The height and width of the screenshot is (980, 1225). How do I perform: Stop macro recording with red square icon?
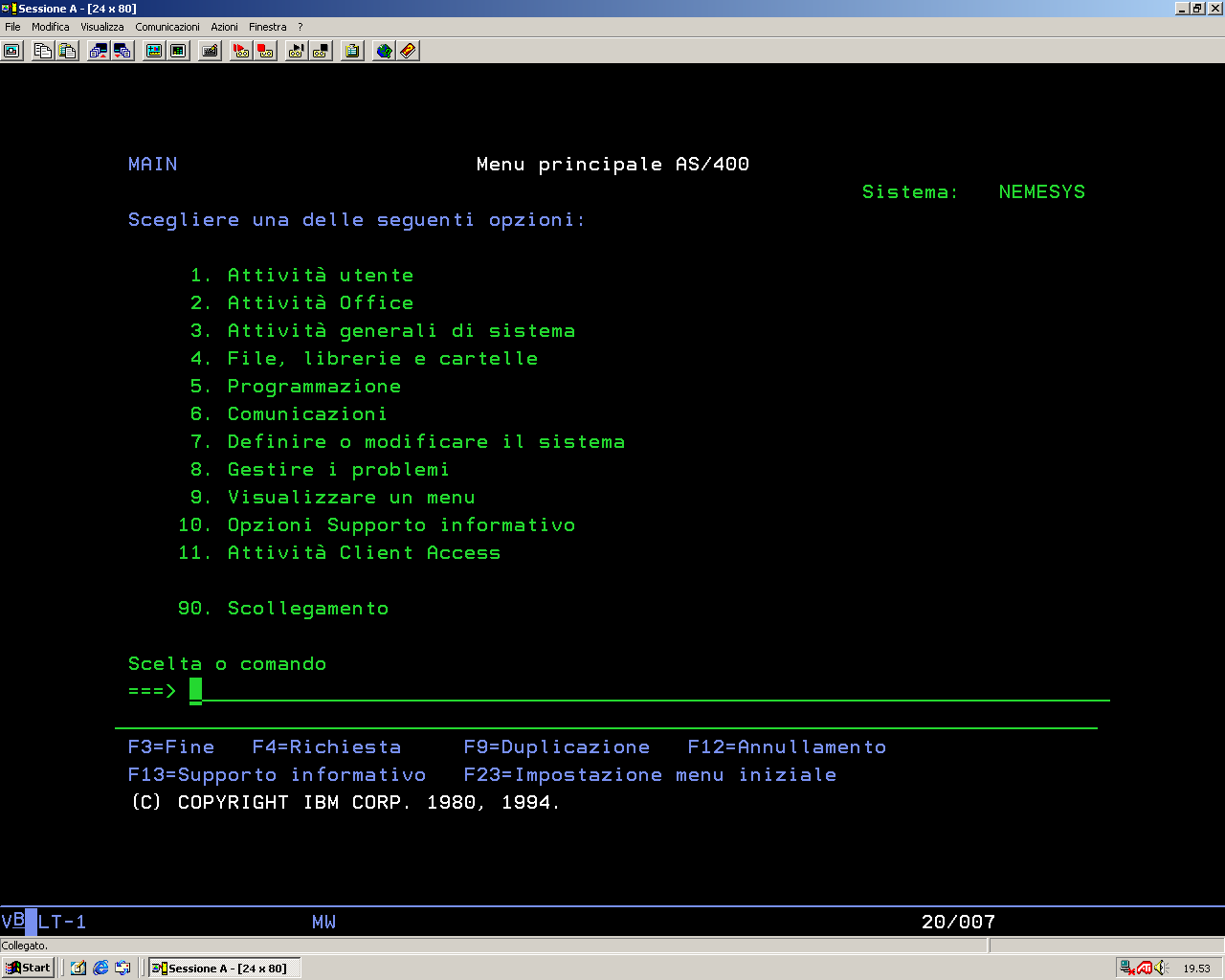[x=266, y=51]
